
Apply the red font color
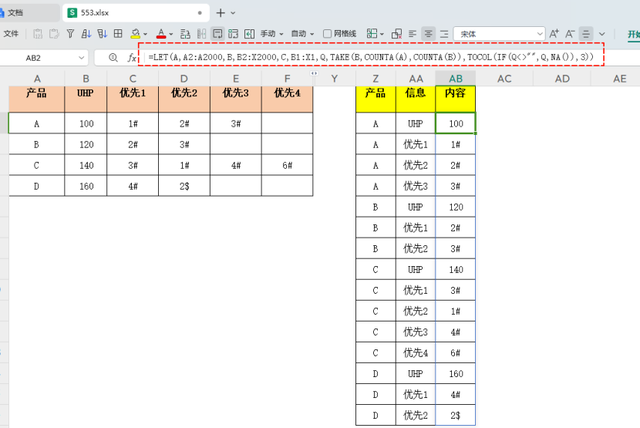click(161, 34)
